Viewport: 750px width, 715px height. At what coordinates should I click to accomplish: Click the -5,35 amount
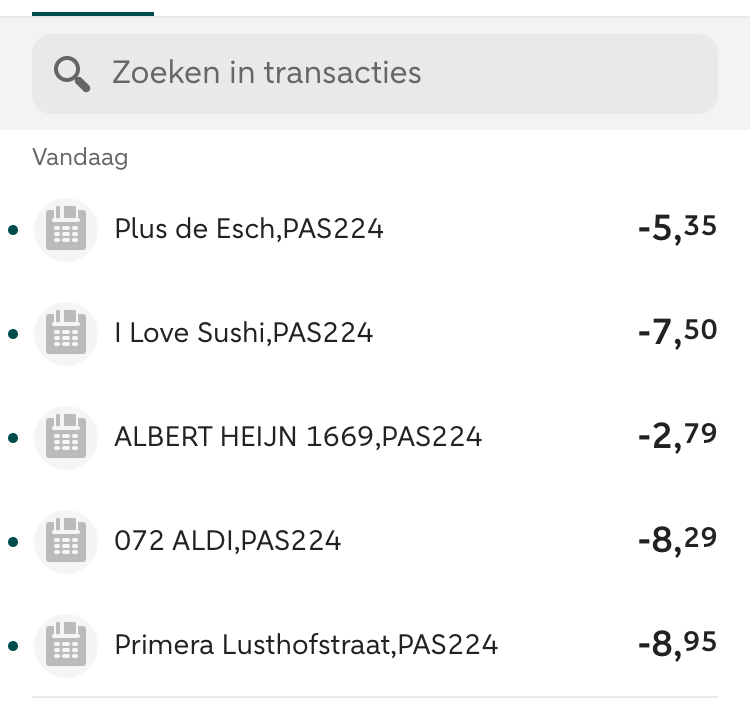coord(677,229)
